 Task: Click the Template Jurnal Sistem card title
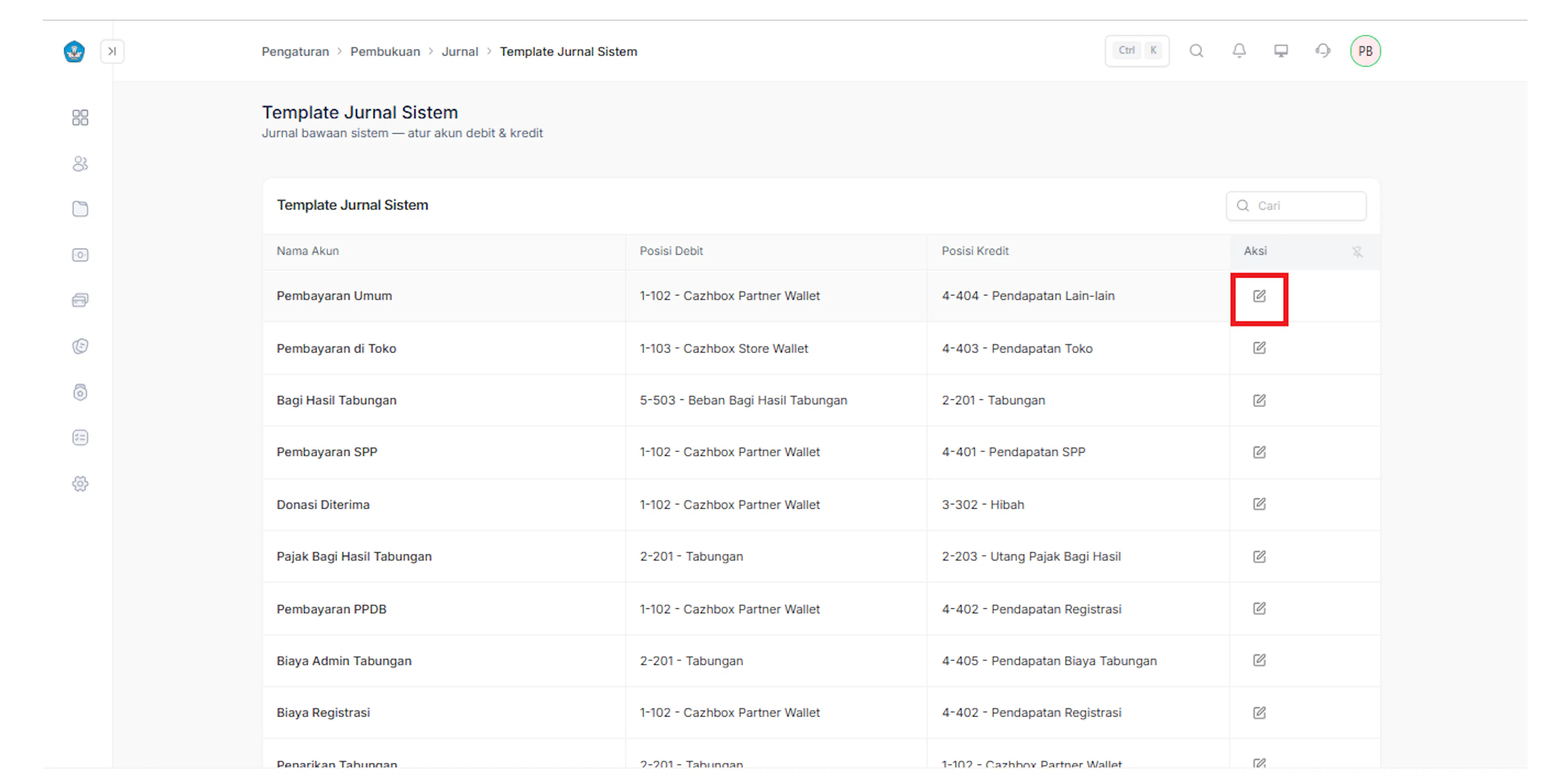pos(353,205)
